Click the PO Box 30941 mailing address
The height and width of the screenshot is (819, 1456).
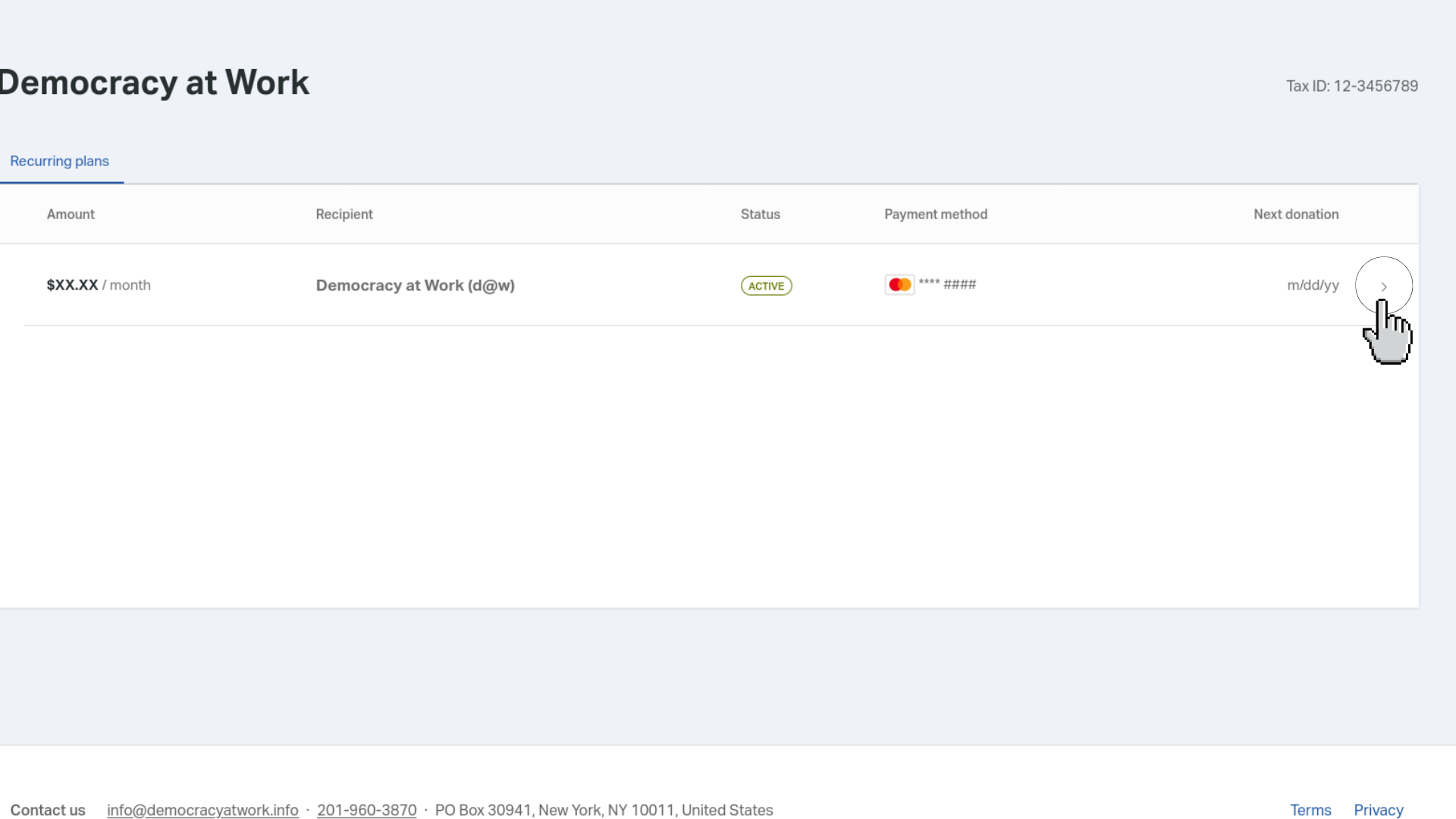coord(604,810)
